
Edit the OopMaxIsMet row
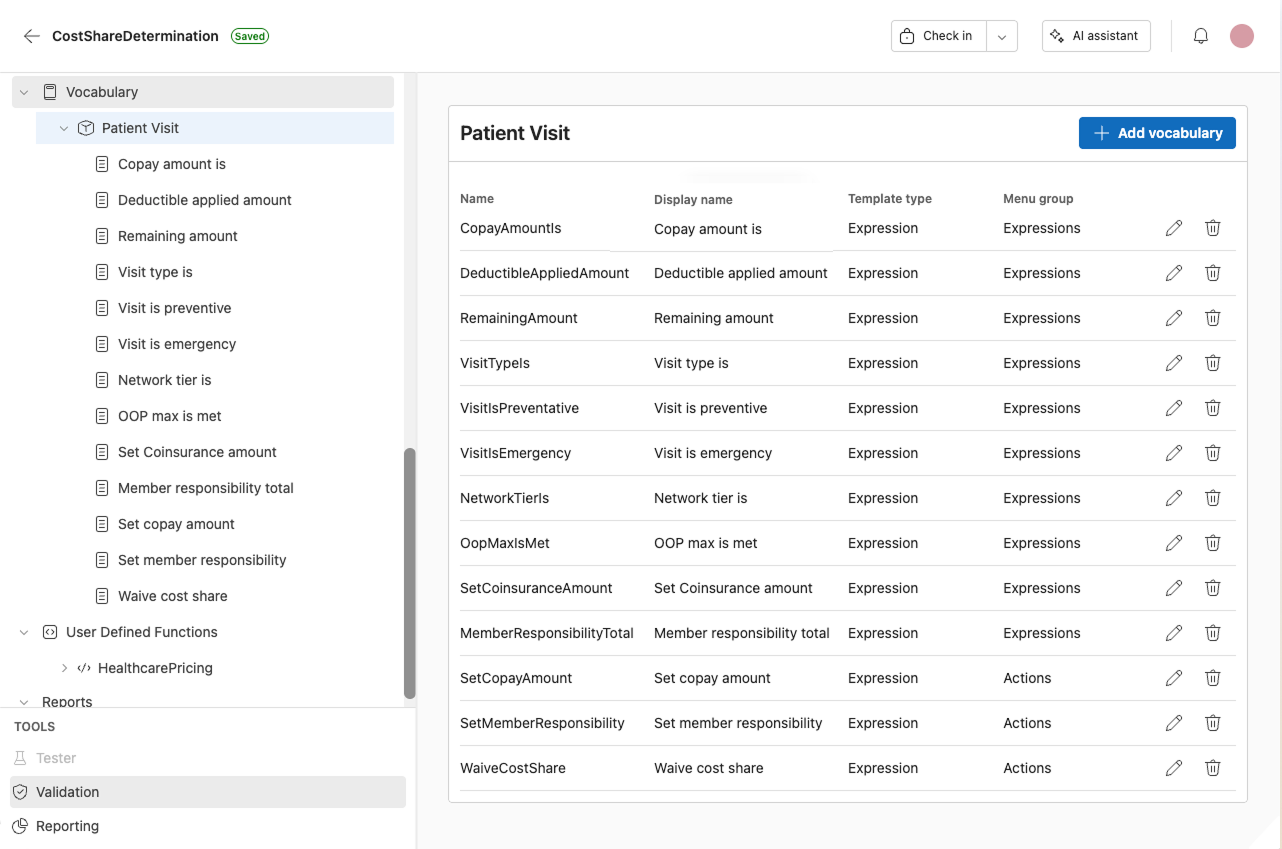[1174, 543]
